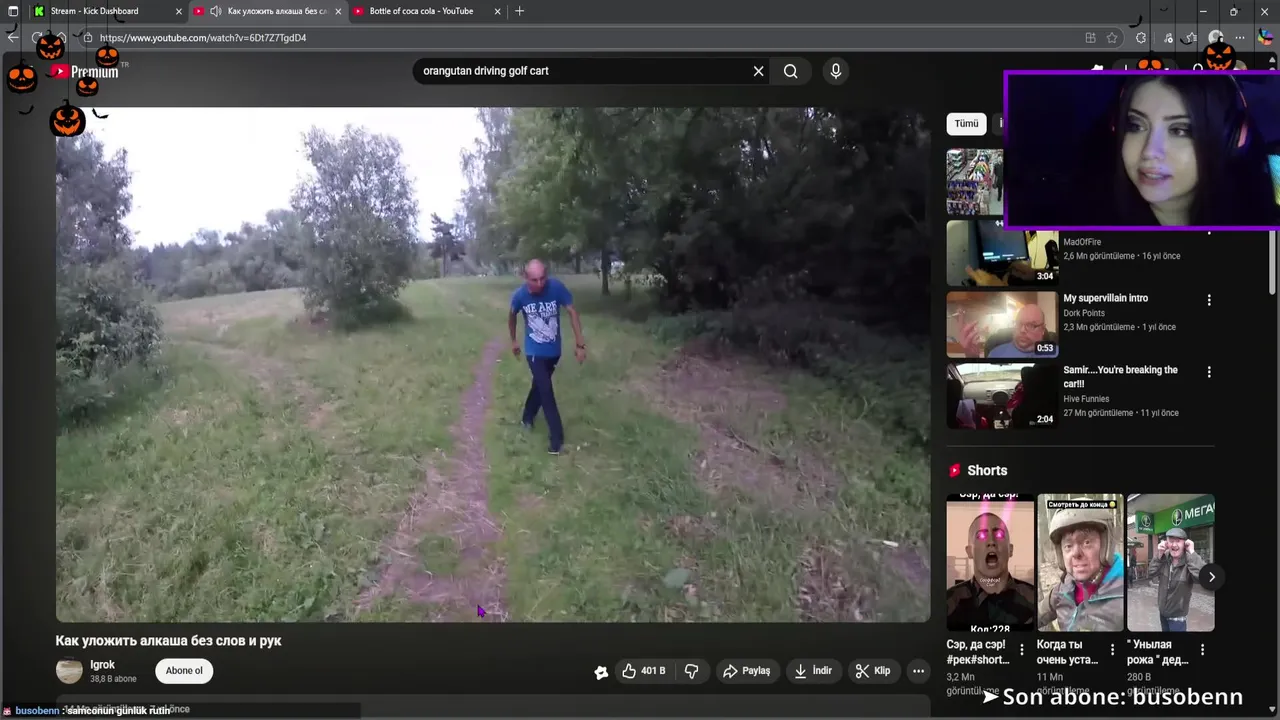This screenshot has width=1280, height=720.
Task: Open options for Когда ты очень уста short
Action: click(x=1112, y=650)
